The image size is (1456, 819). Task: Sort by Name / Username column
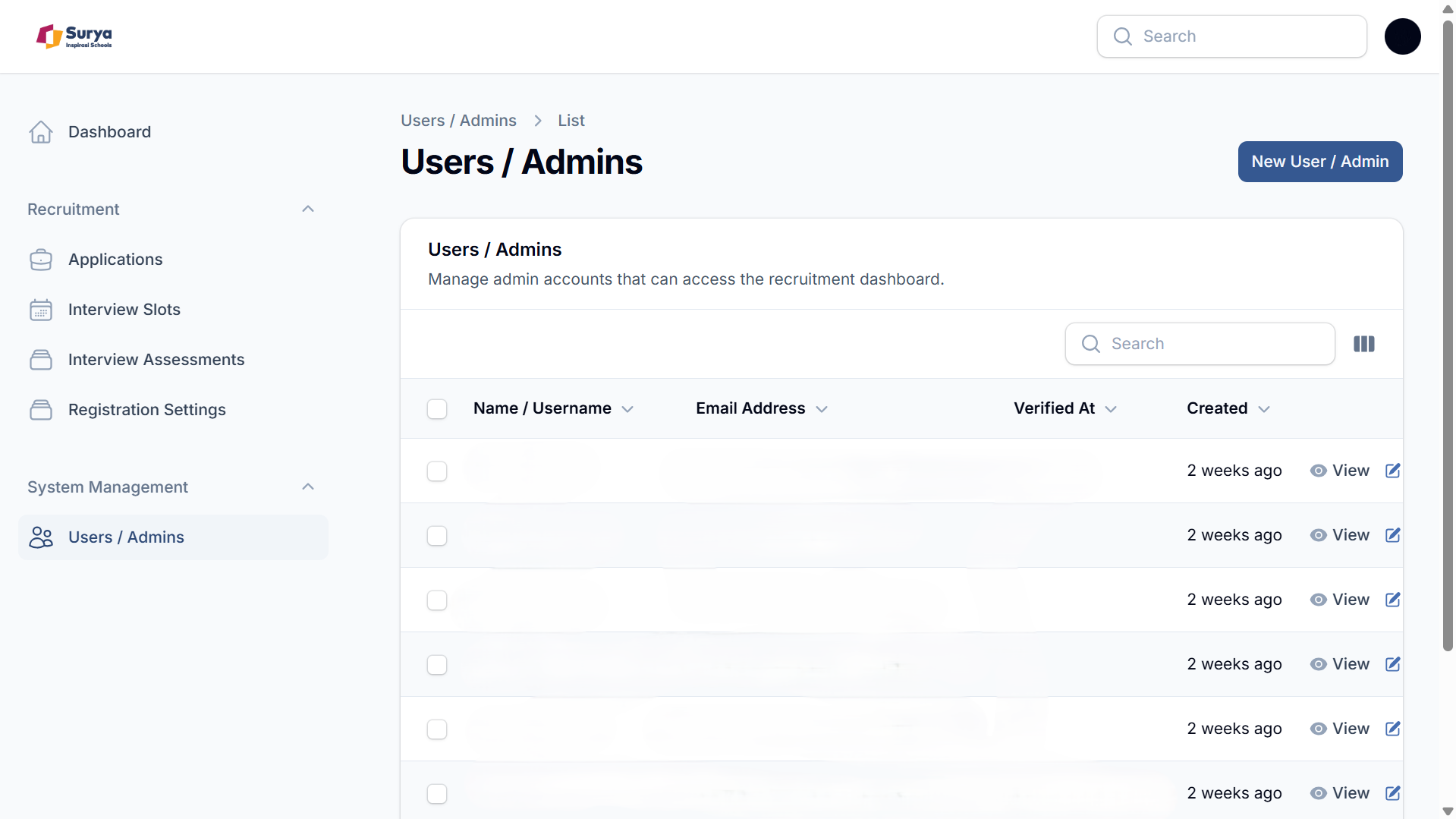pos(553,408)
